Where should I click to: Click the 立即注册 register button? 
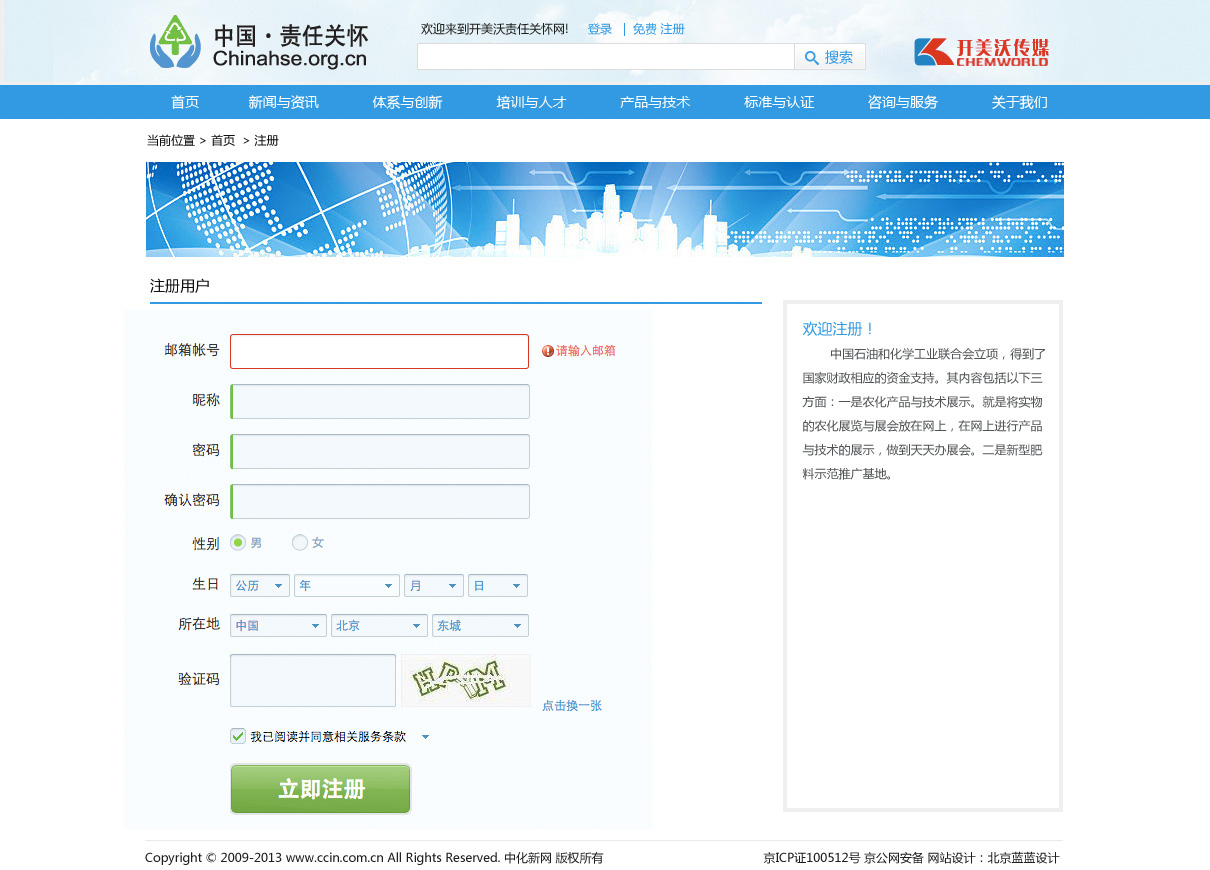(x=320, y=788)
